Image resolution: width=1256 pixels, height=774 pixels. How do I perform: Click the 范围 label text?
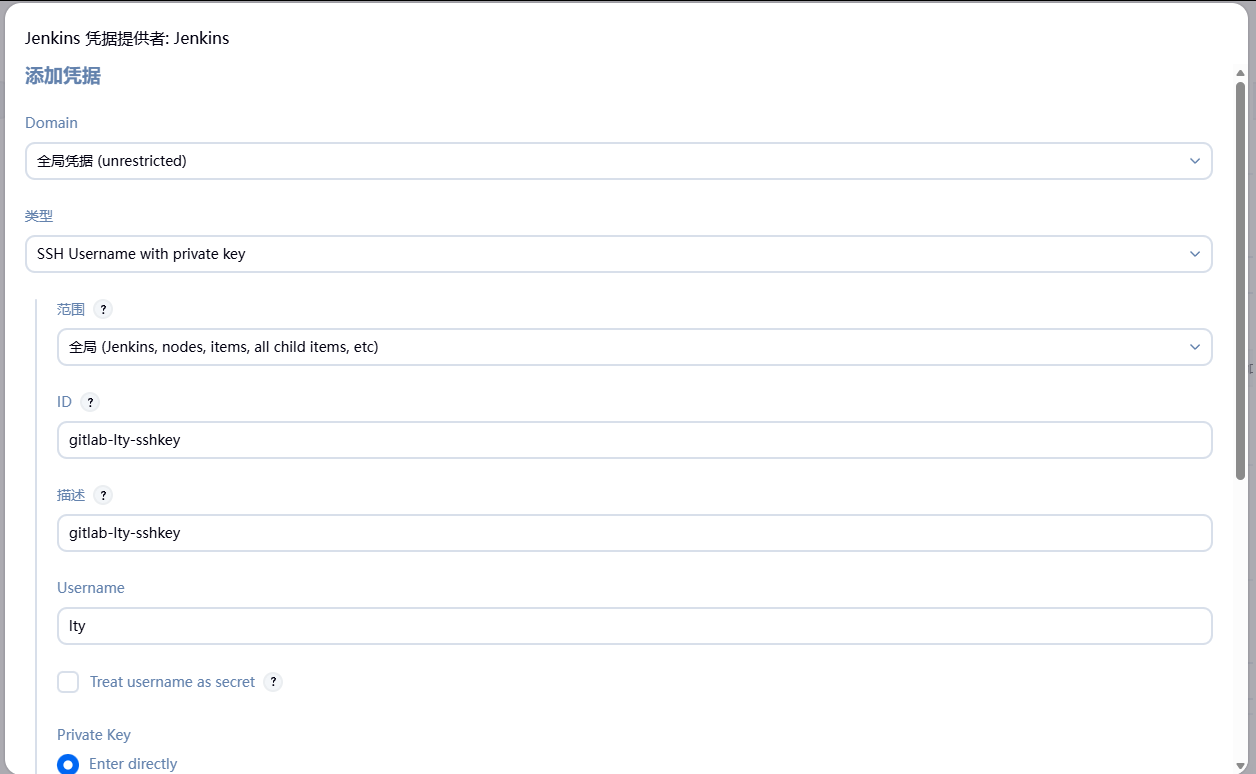(x=71, y=309)
